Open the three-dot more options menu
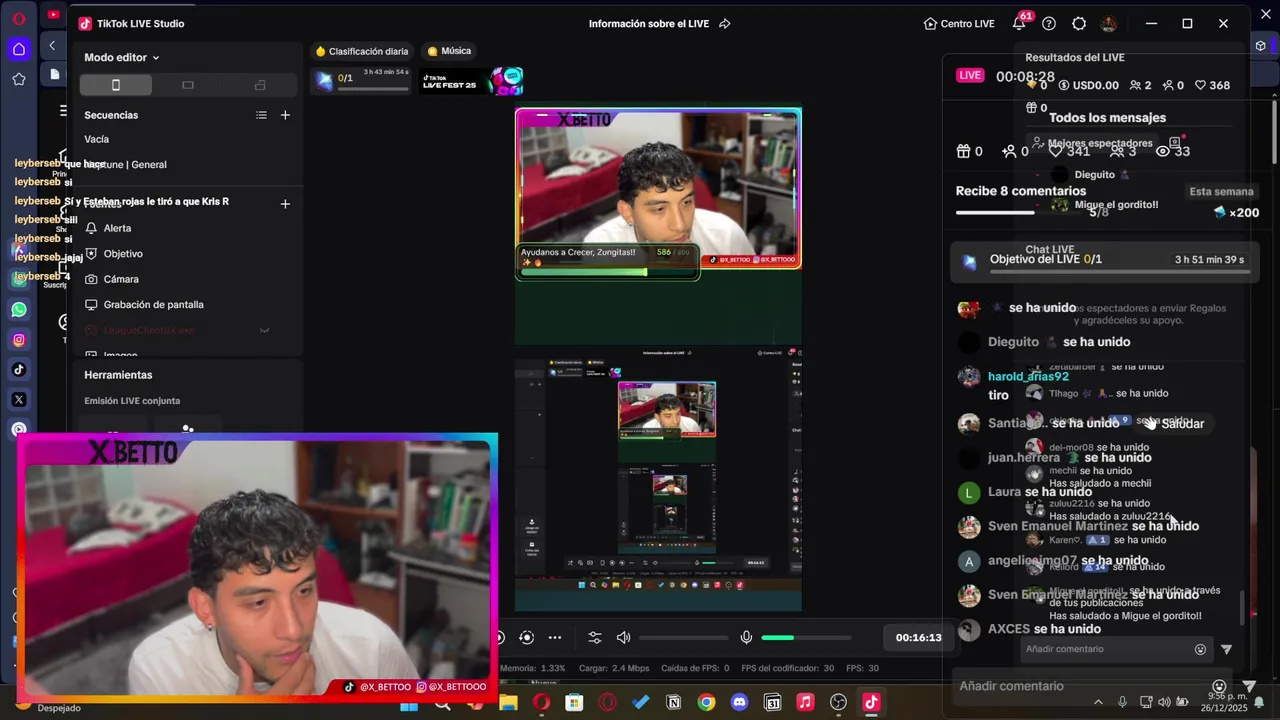The height and width of the screenshot is (720, 1280). click(555, 637)
